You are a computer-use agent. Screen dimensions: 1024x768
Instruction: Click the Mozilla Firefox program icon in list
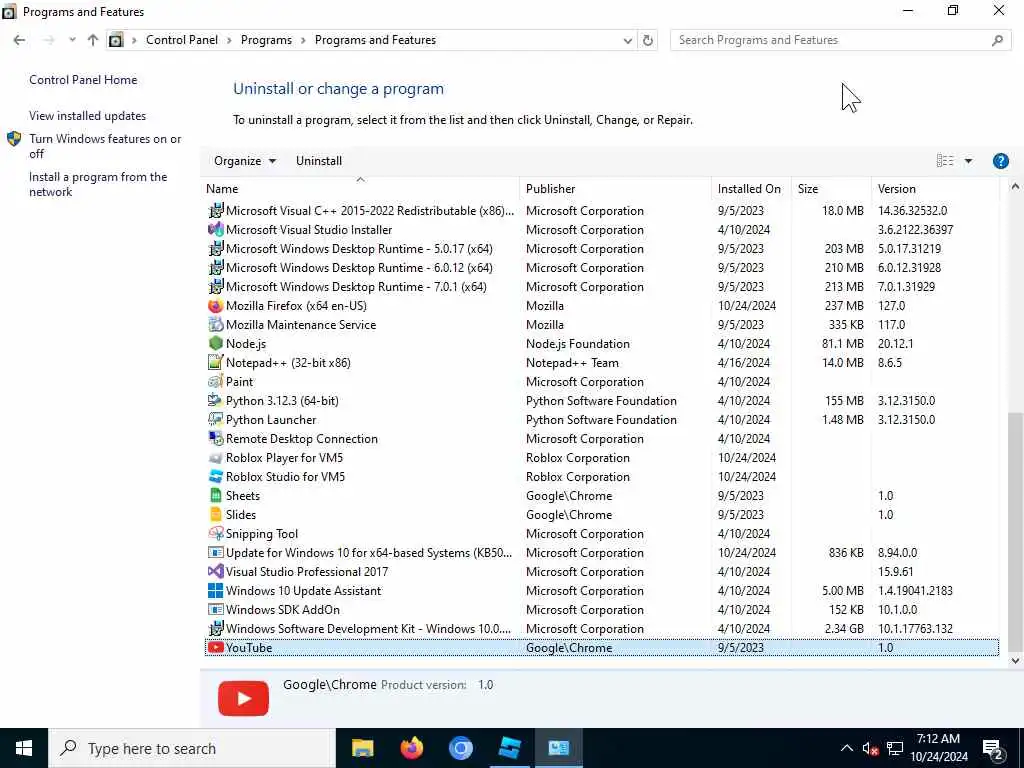pyautogui.click(x=215, y=306)
